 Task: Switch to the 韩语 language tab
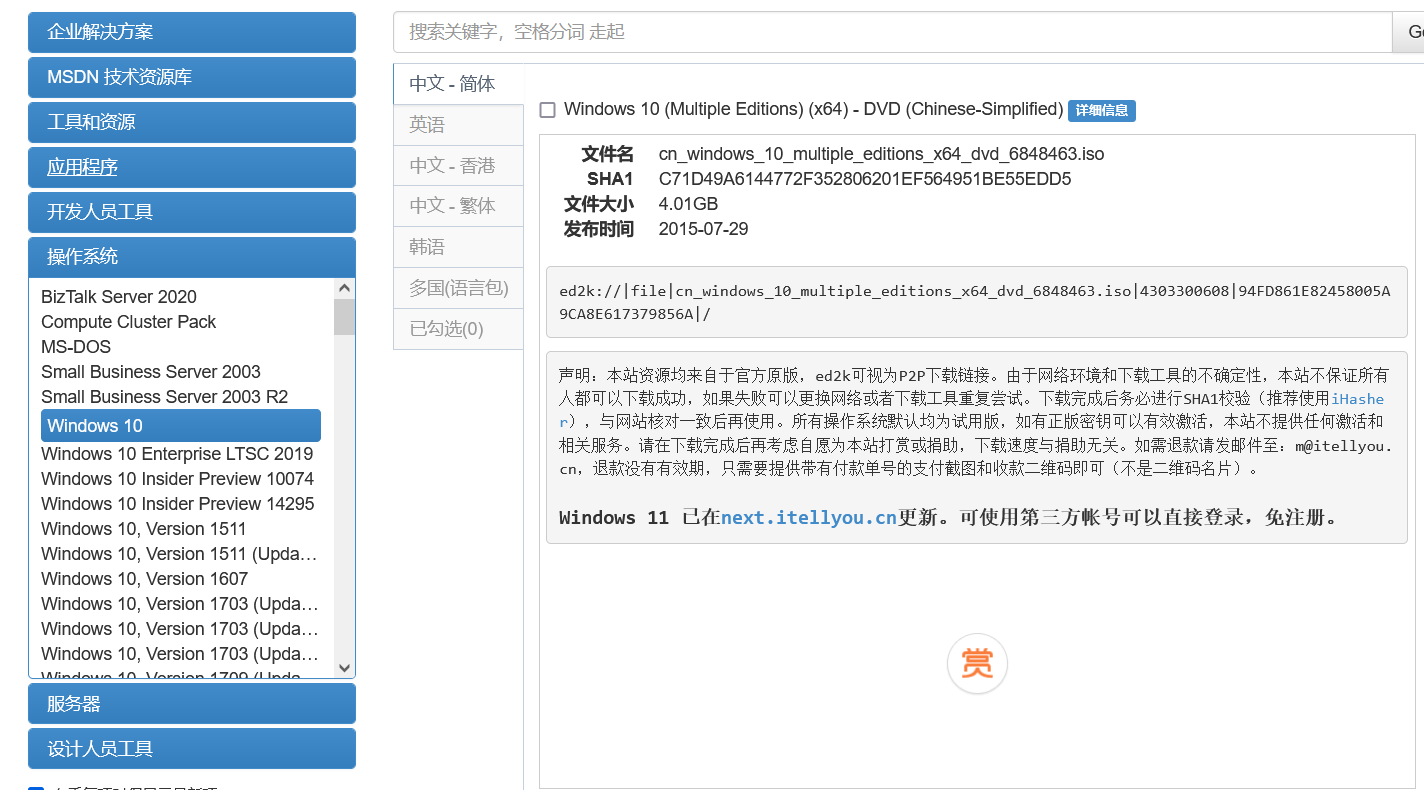tap(458, 247)
